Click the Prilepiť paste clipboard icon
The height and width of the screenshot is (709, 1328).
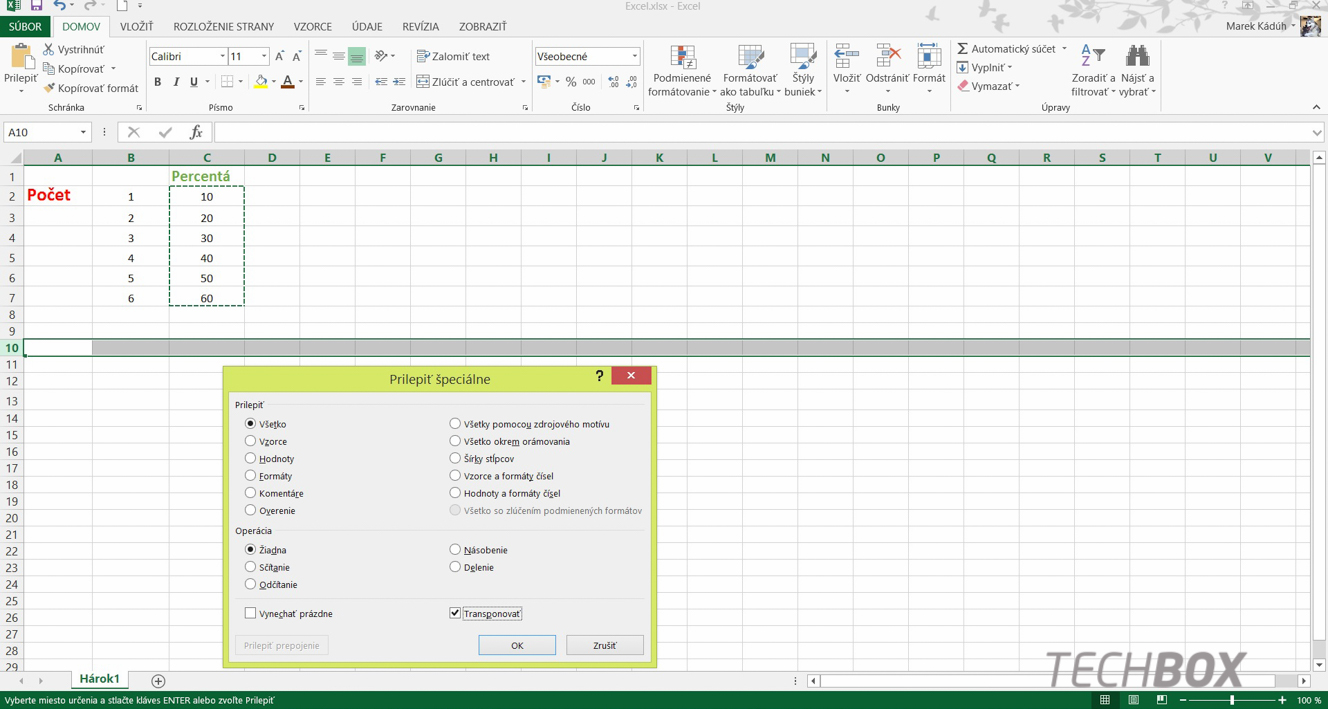(x=21, y=57)
